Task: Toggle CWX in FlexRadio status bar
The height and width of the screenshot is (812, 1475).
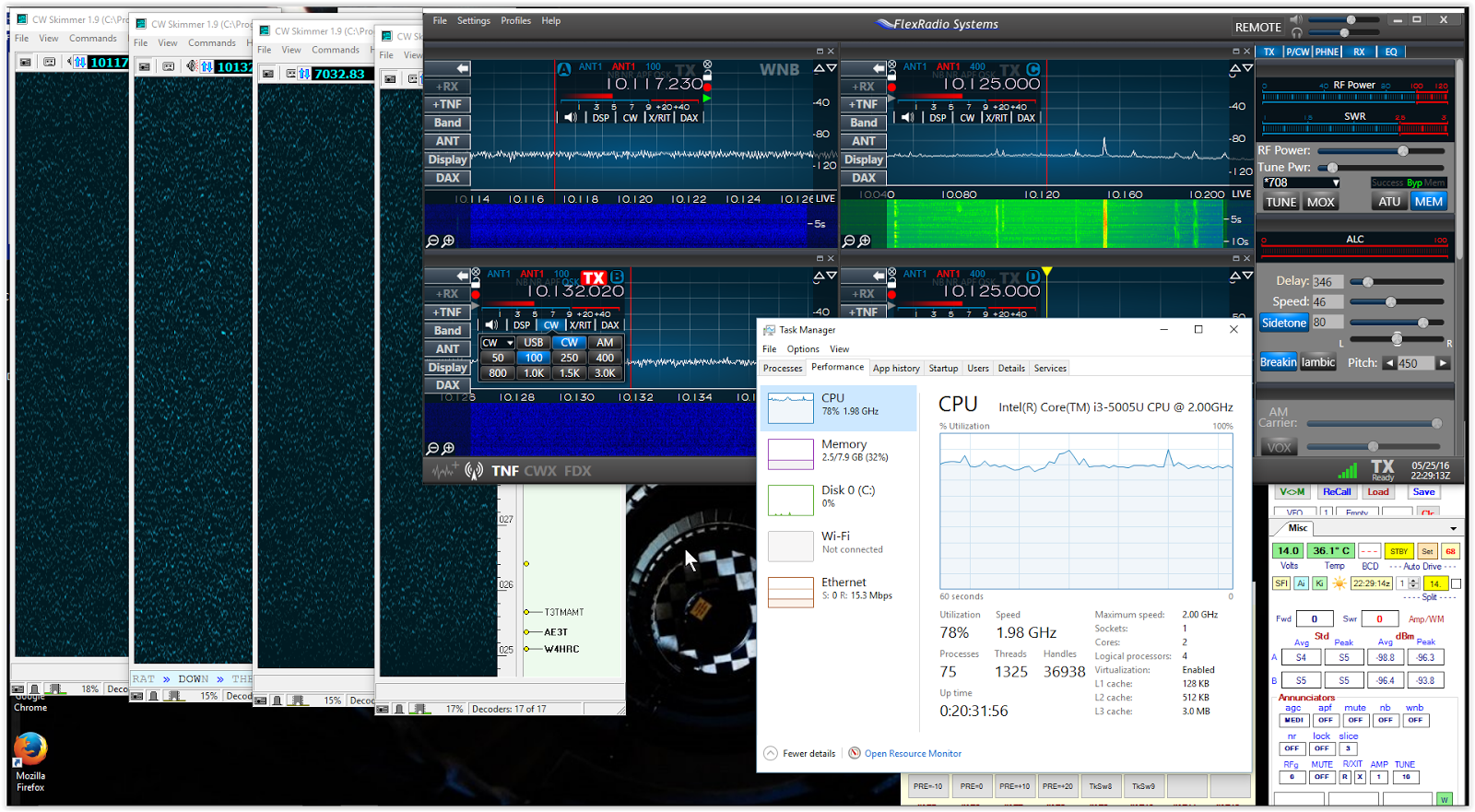Action: point(540,471)
